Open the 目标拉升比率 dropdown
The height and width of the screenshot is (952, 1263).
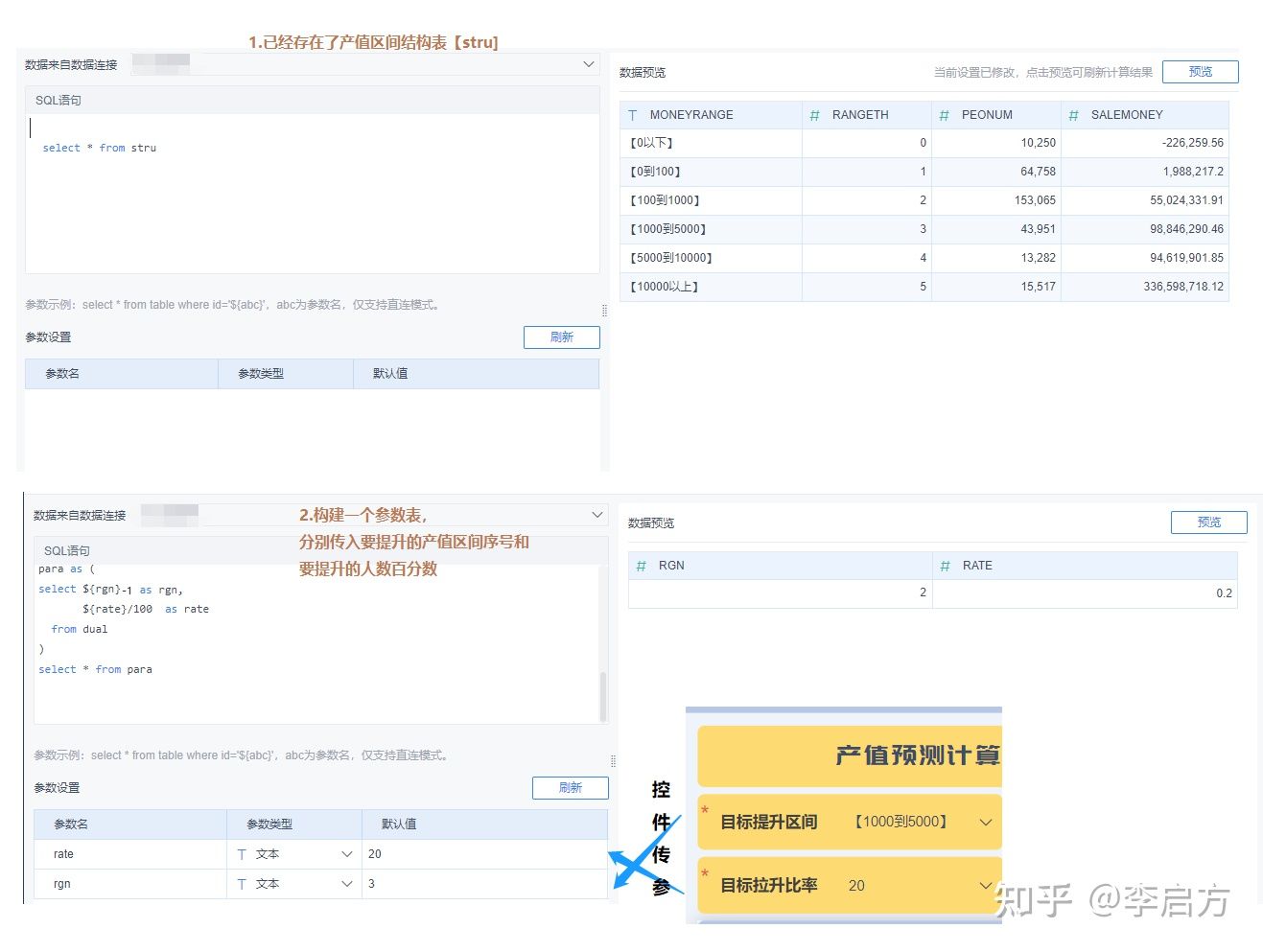point(985,886)
